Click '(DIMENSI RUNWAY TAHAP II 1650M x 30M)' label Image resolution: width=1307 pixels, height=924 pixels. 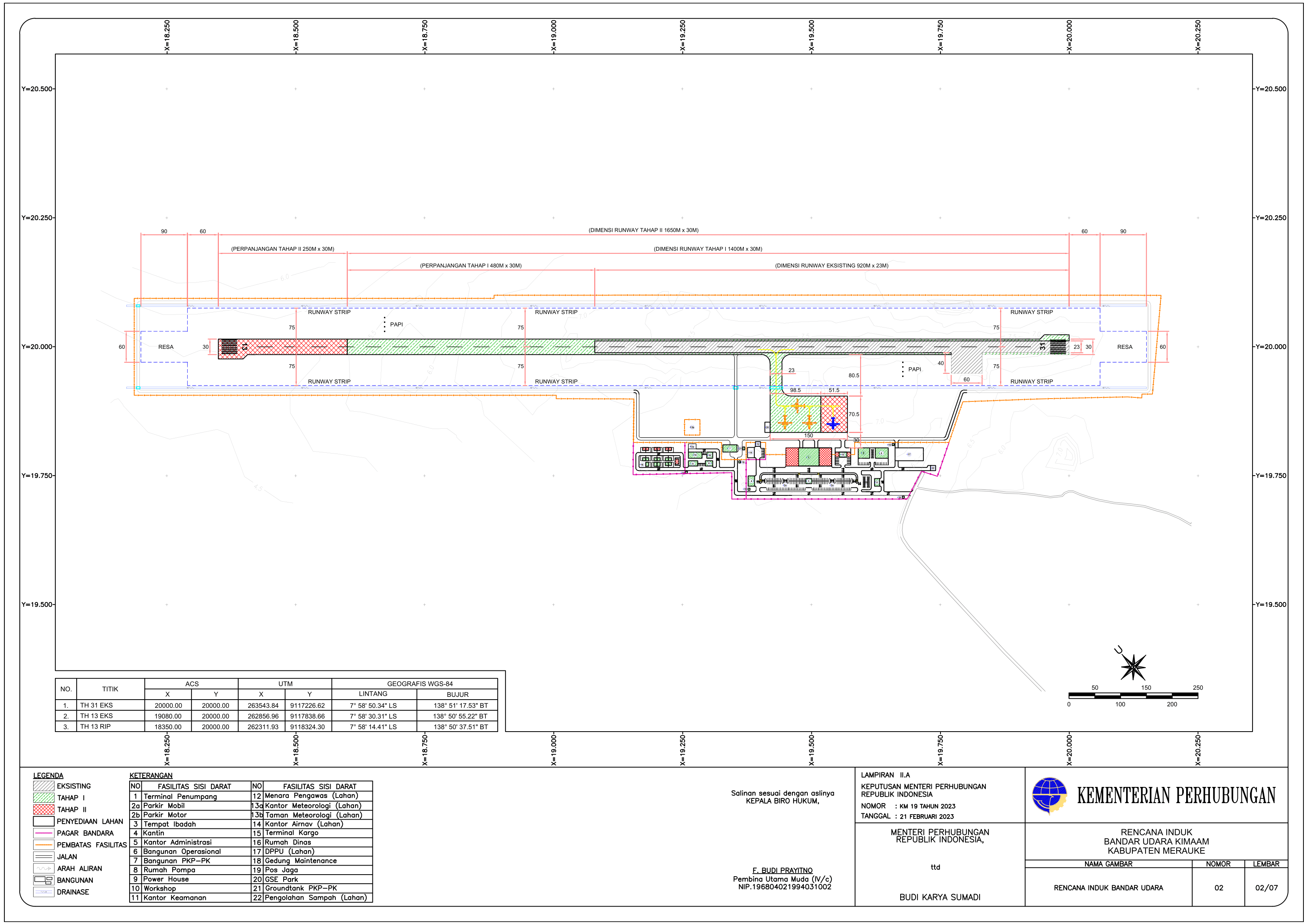click(643, 230)
